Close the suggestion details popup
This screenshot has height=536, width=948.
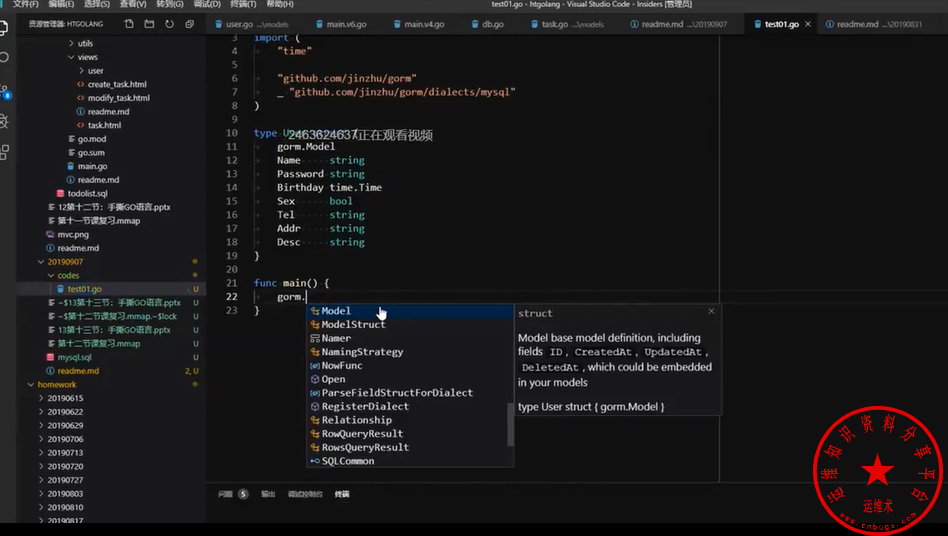711,312
